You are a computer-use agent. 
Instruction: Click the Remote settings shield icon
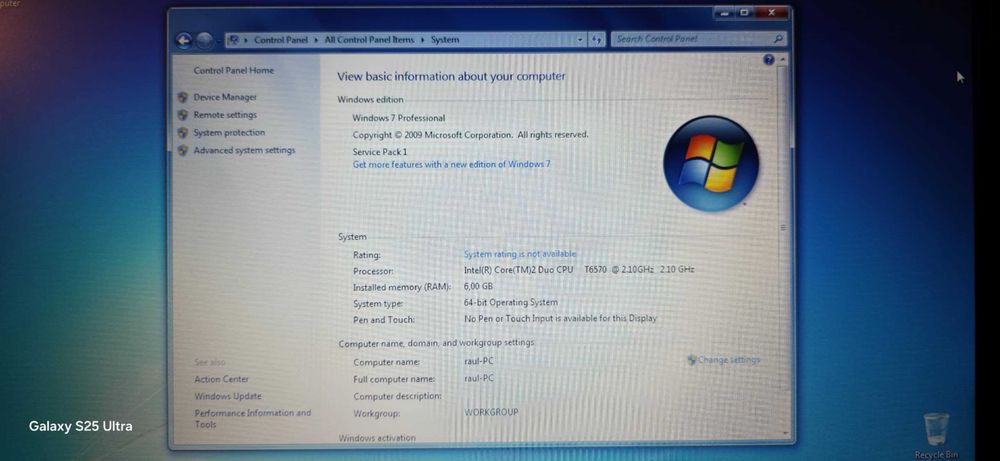[183, 115]
